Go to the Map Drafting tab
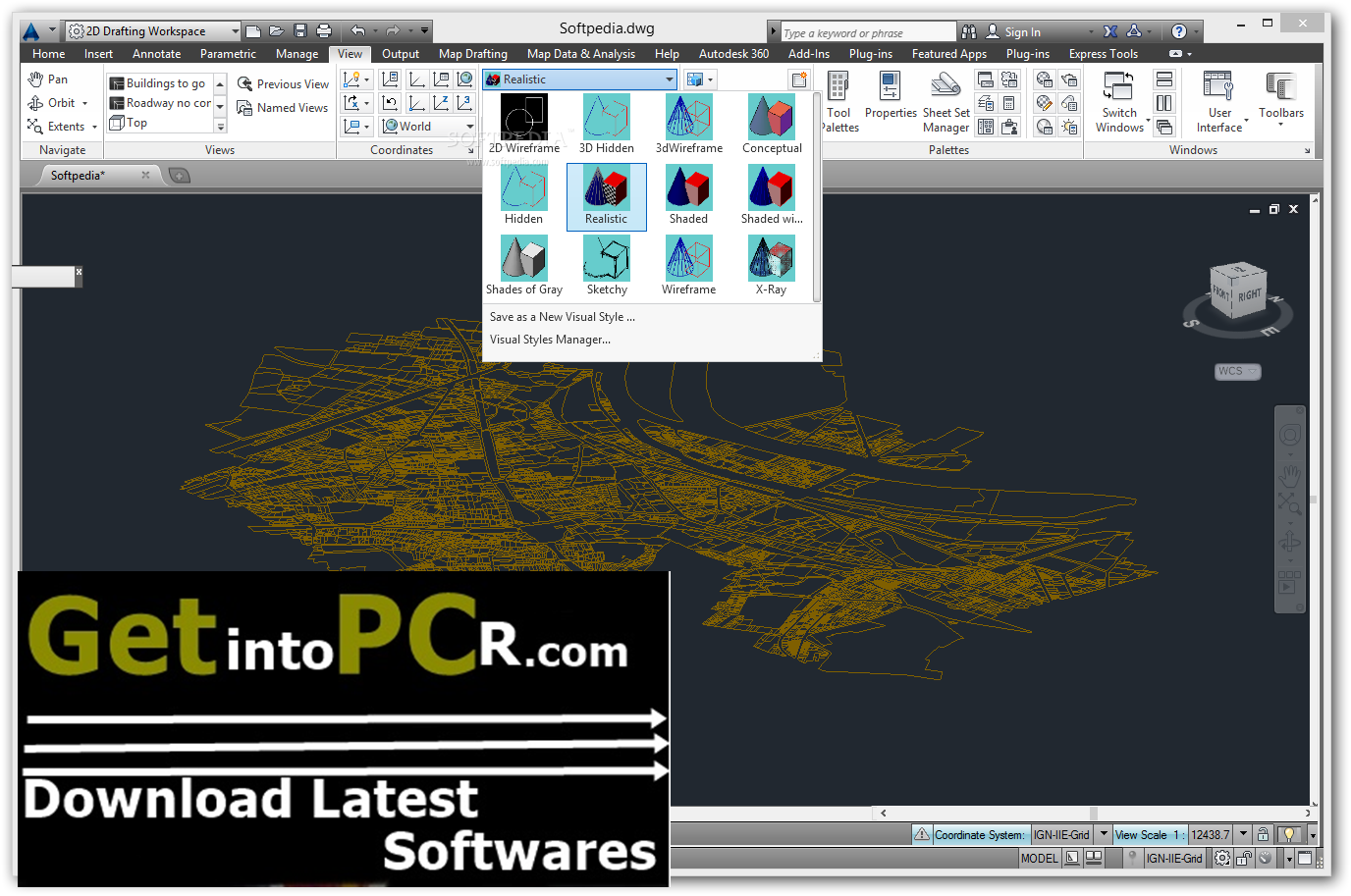The width and height of the screenshot is (1351, 896). pyautogui.click(x=473, y=54)
